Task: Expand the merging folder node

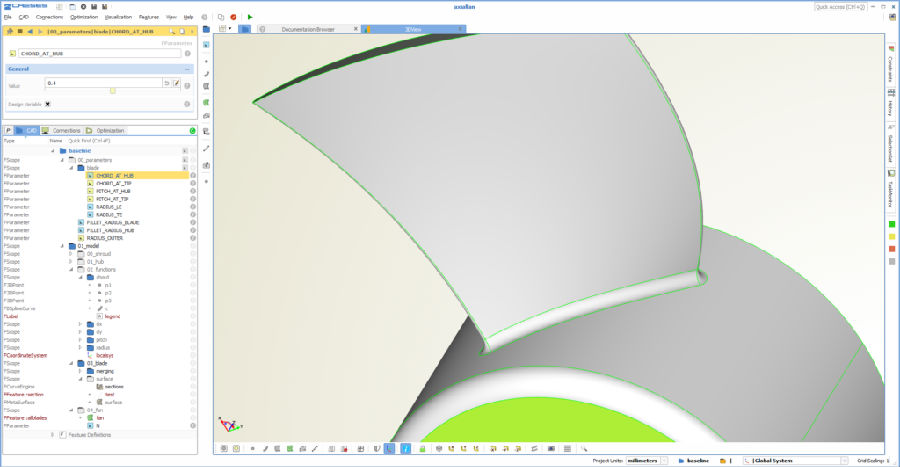Action: click(x=80, y=371)
